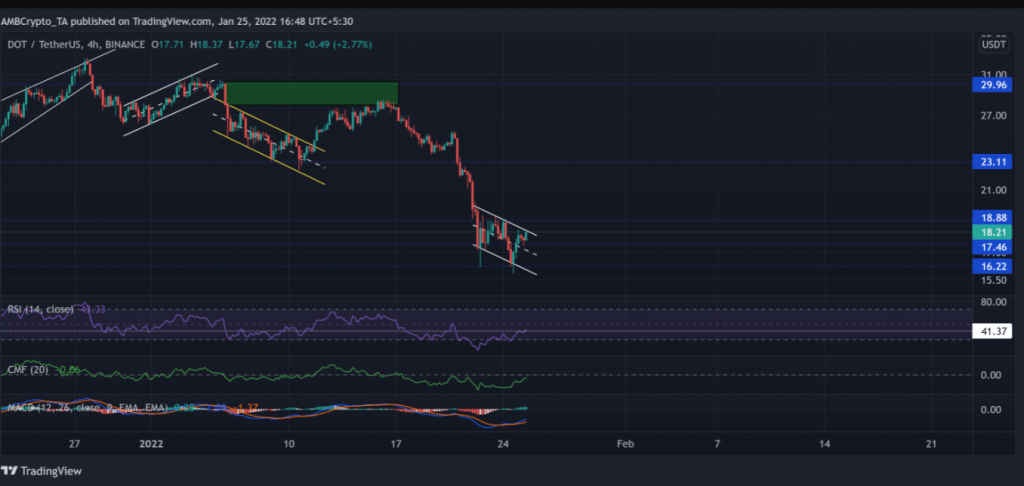This screenshot has height=486, width=1024.
Task: Click the 2022 date label on time axis
Action: (152, 444)
